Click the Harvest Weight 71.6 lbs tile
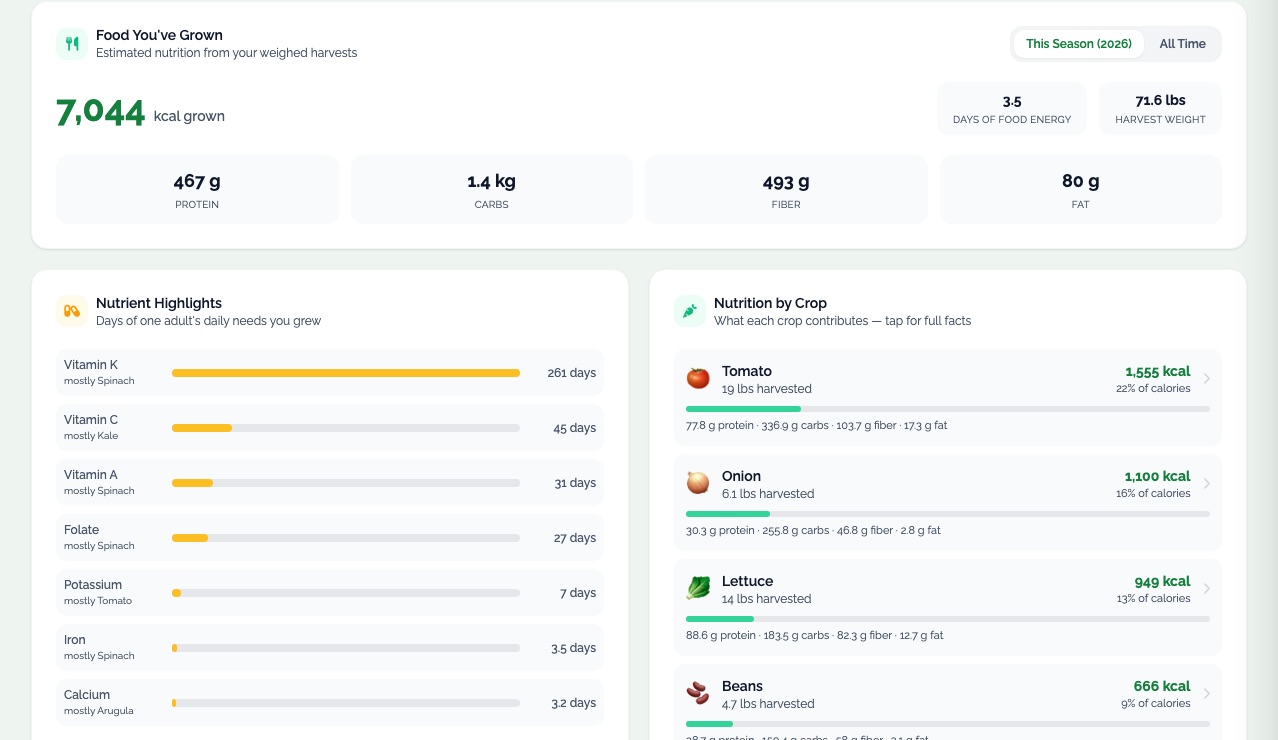 pyautogui.click(x=1160, y=108)
